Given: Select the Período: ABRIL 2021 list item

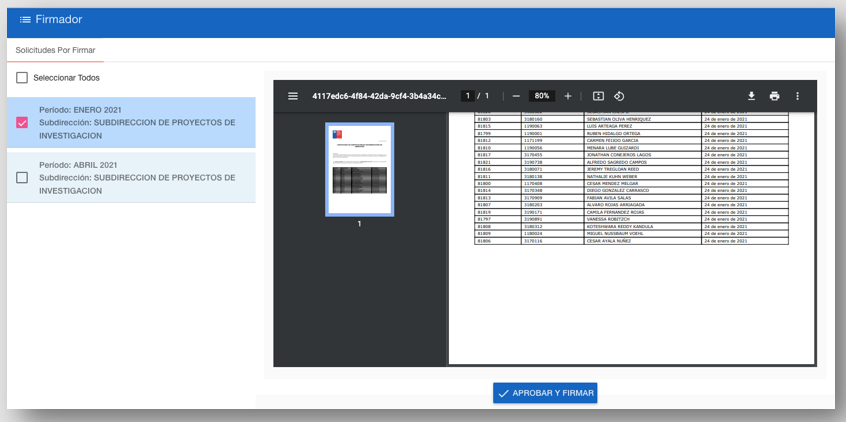Looking at the screenshot, I should [x=131, y=178].
